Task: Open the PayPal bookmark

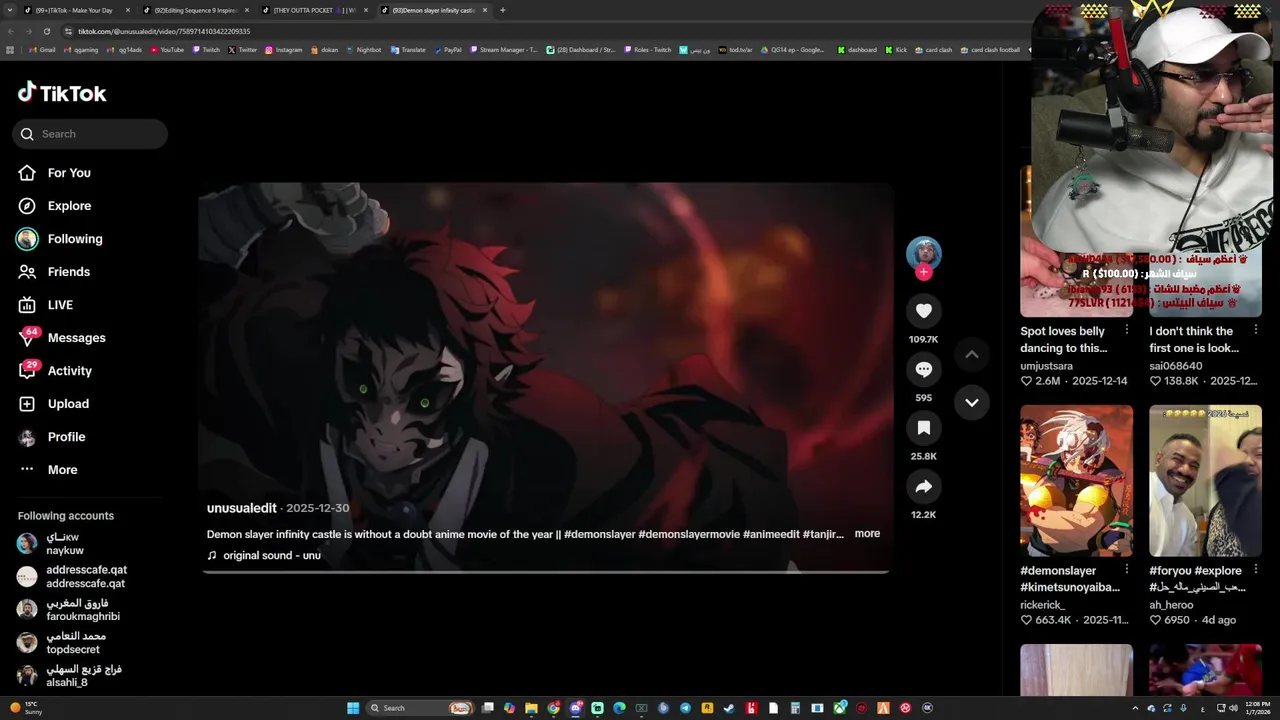Action: (447, 49)
